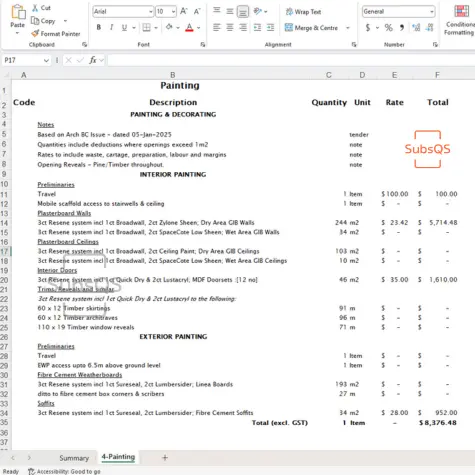Select the SubsQS logo image

pyautogui.click(x=428, y=149)
